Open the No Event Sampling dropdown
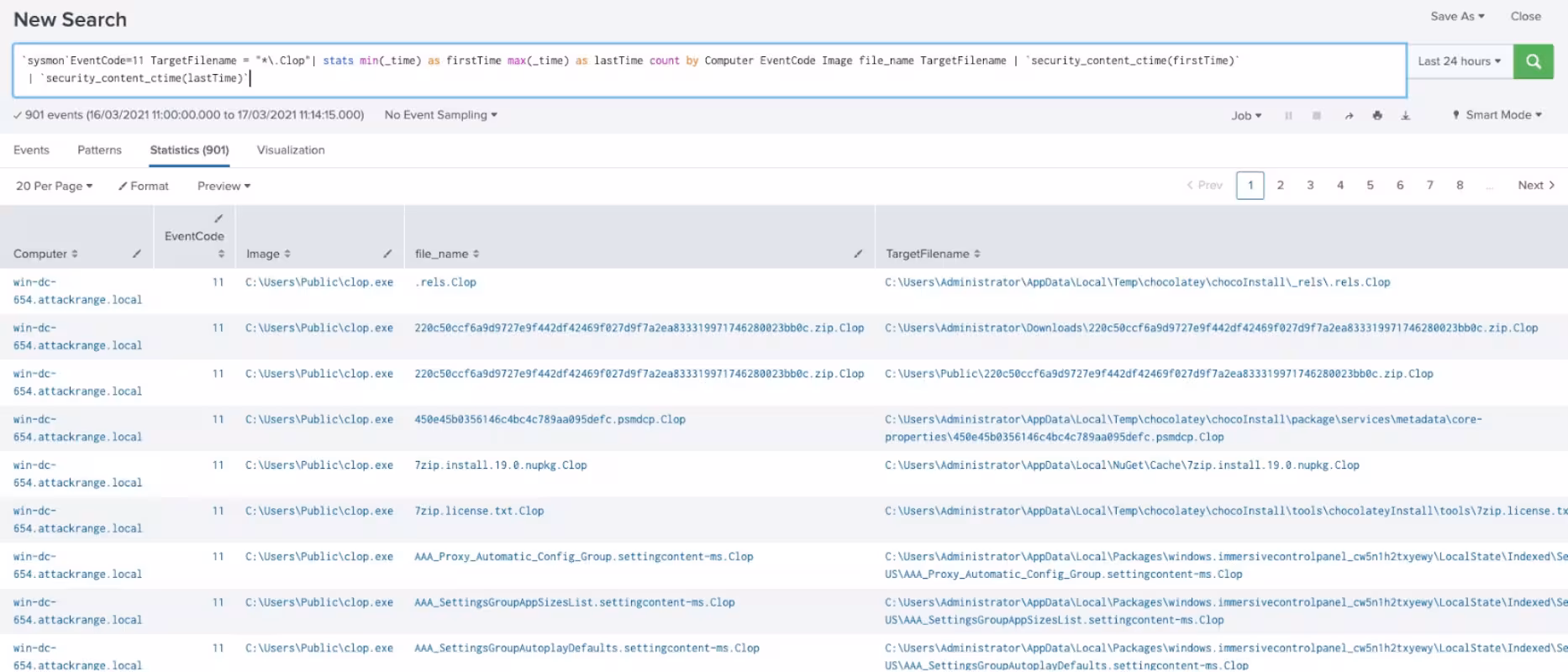The width and height of the screenshot is (1568, 672). pos(440,115)
